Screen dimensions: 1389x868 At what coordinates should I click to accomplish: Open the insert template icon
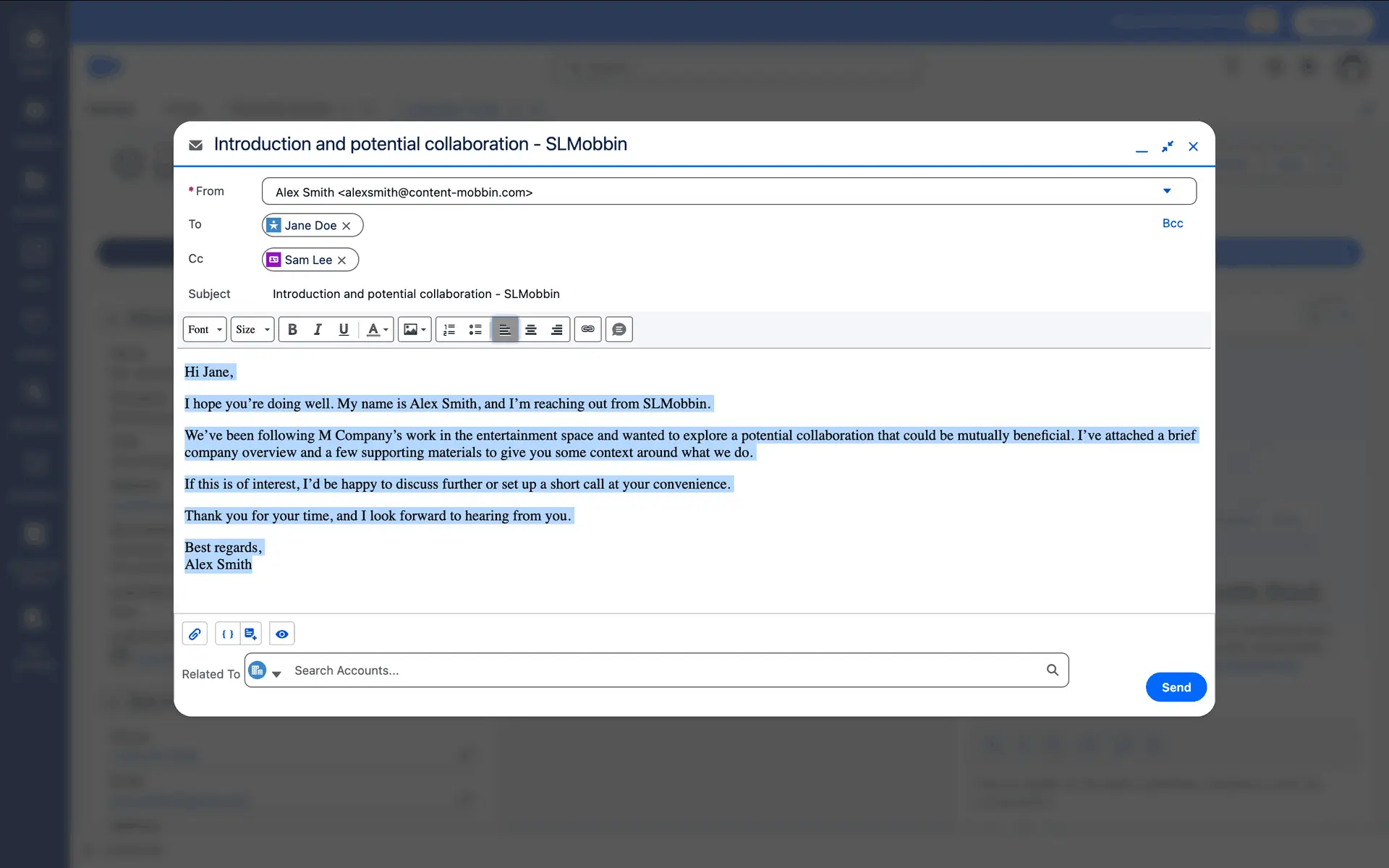(x=250, y=634)
